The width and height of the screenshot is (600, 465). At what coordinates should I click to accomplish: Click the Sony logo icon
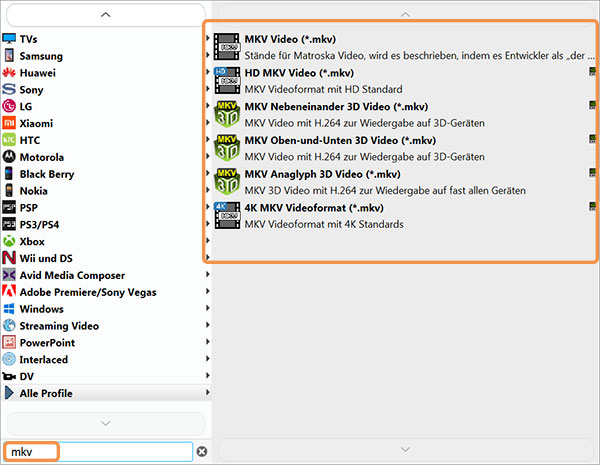pyautogui.click(x=9, y=89)
